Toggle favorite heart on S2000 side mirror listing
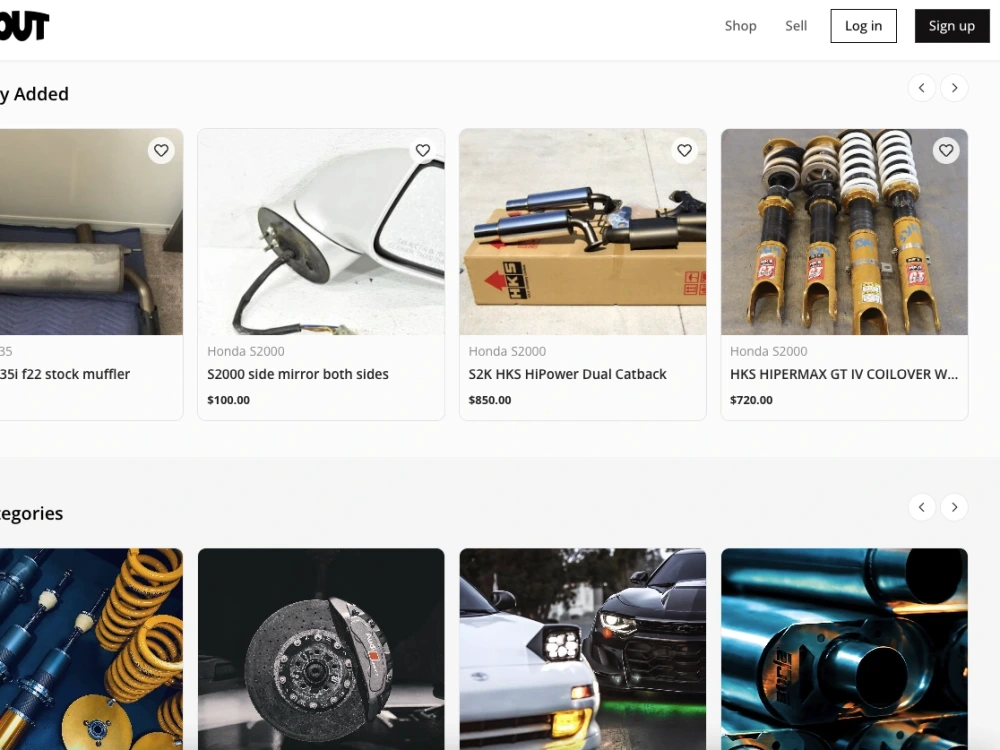 pyautogui.click(x=422, y=150)
